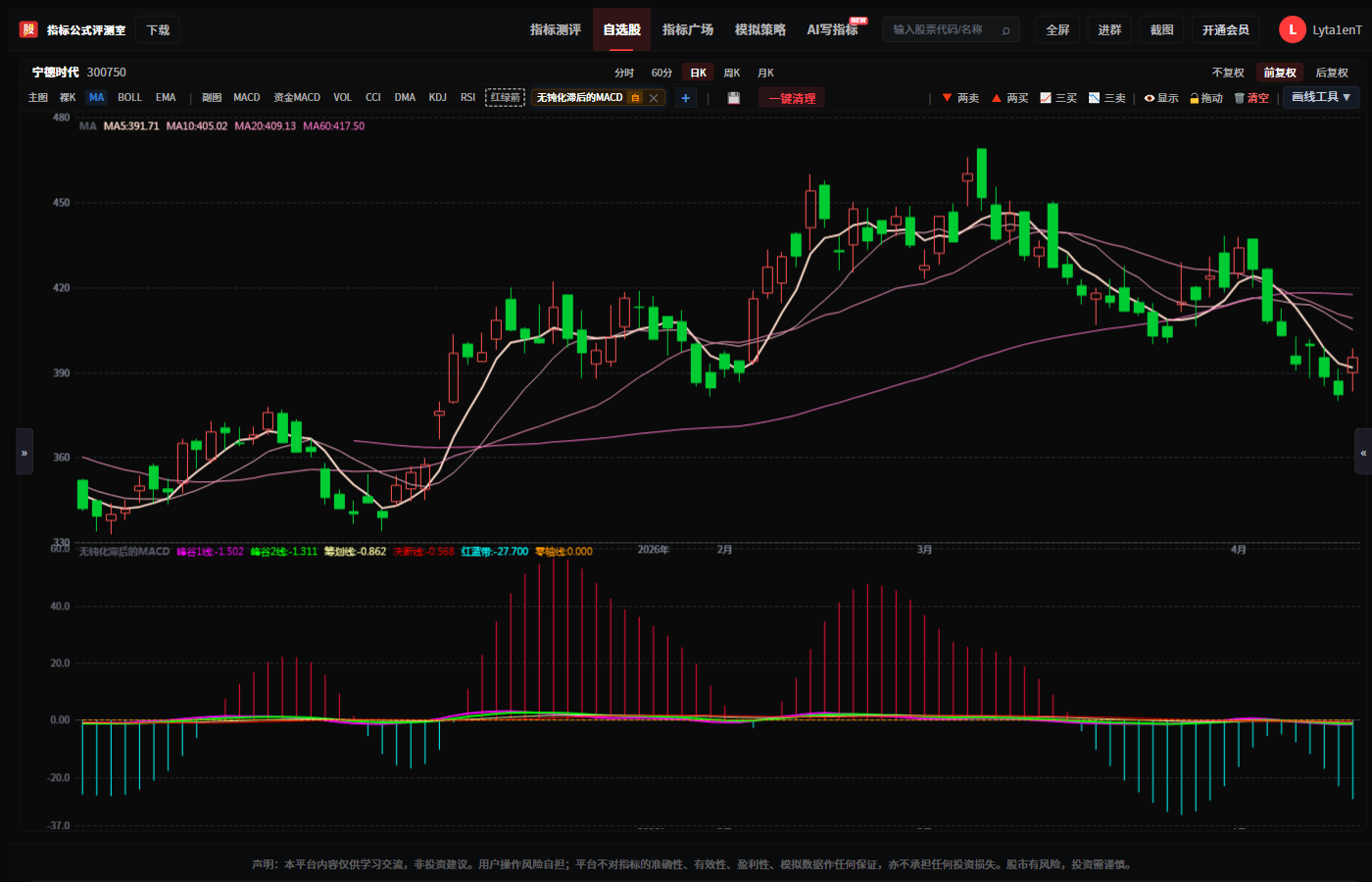Image resolution: width=1372 pixels, height=882 pixels.
Task: Select the 后复权 option
Action: pos(1332,73)
